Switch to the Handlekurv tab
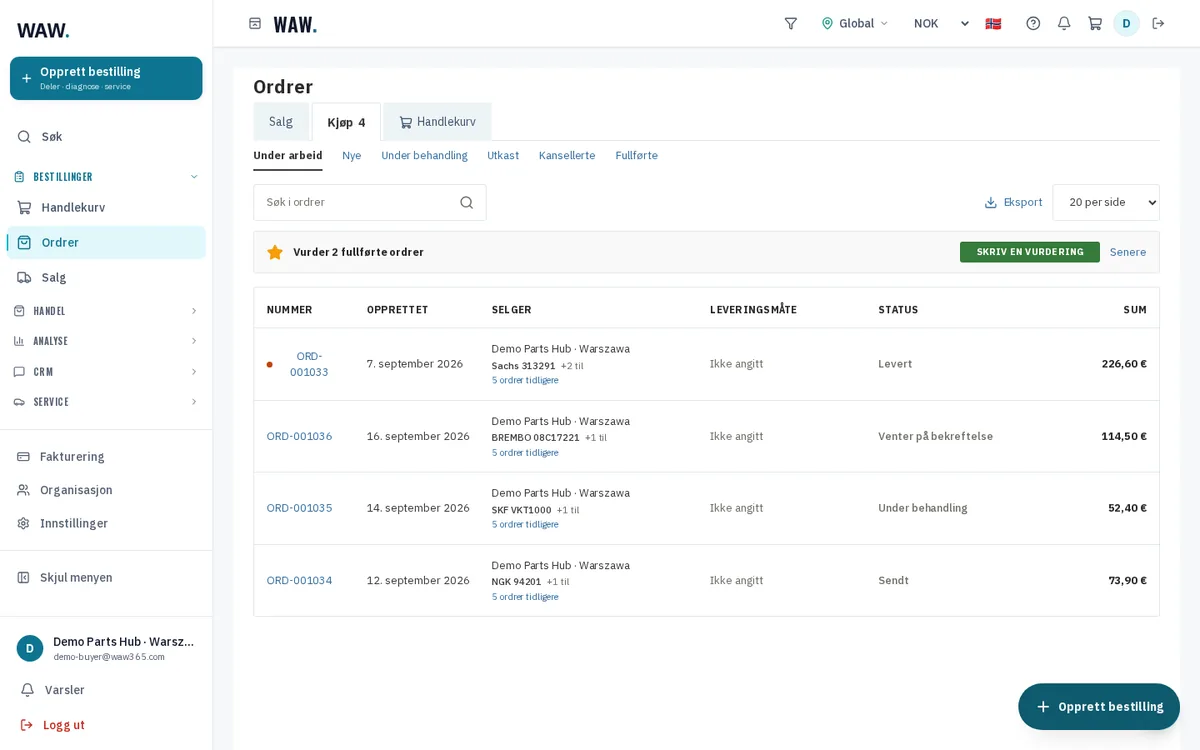Viewport: 1200px width, 750px height. click(437, 122)
